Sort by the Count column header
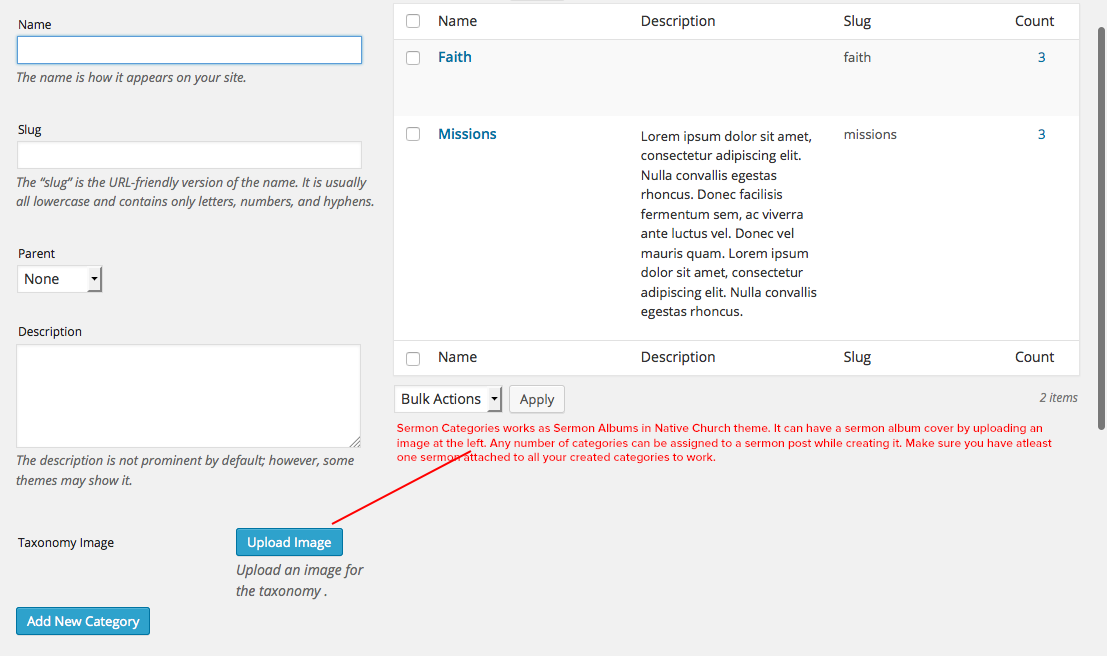This screenshot has width=1107, height=656. click(x=1034, y=21)
